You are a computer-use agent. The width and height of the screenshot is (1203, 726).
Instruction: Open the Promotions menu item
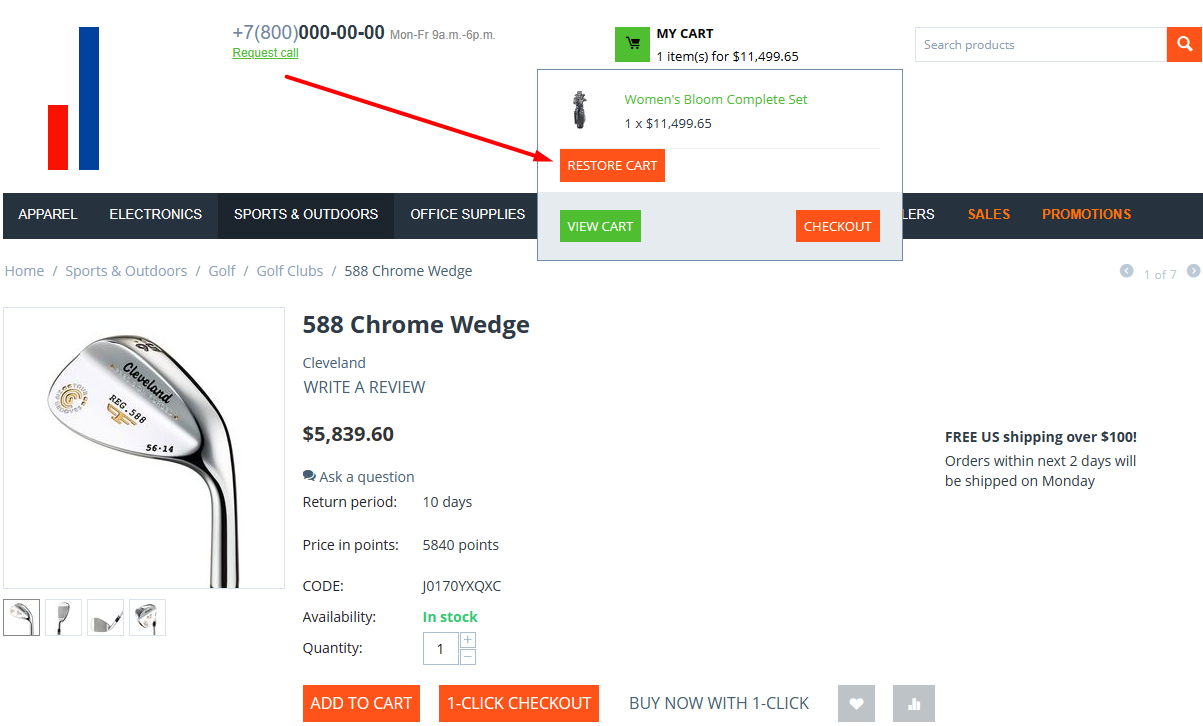(x=1086, y=214)
